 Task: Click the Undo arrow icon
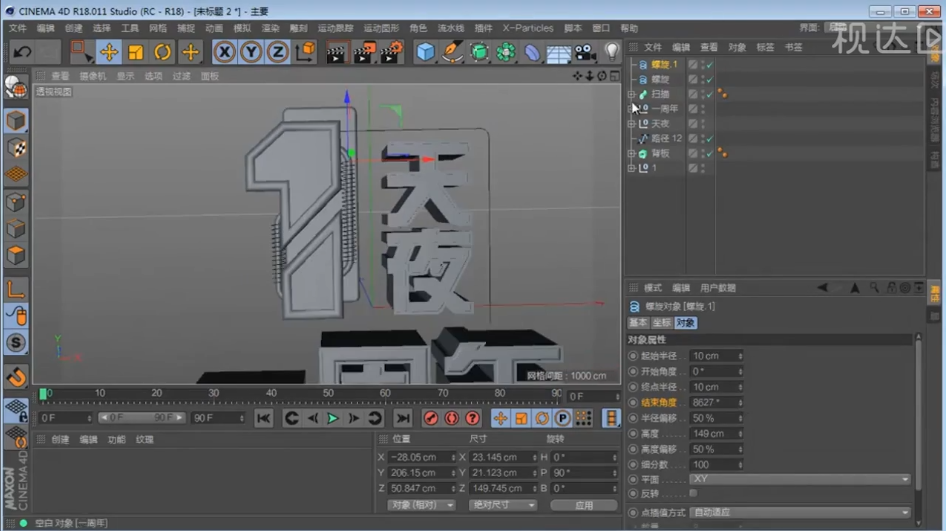22,52
